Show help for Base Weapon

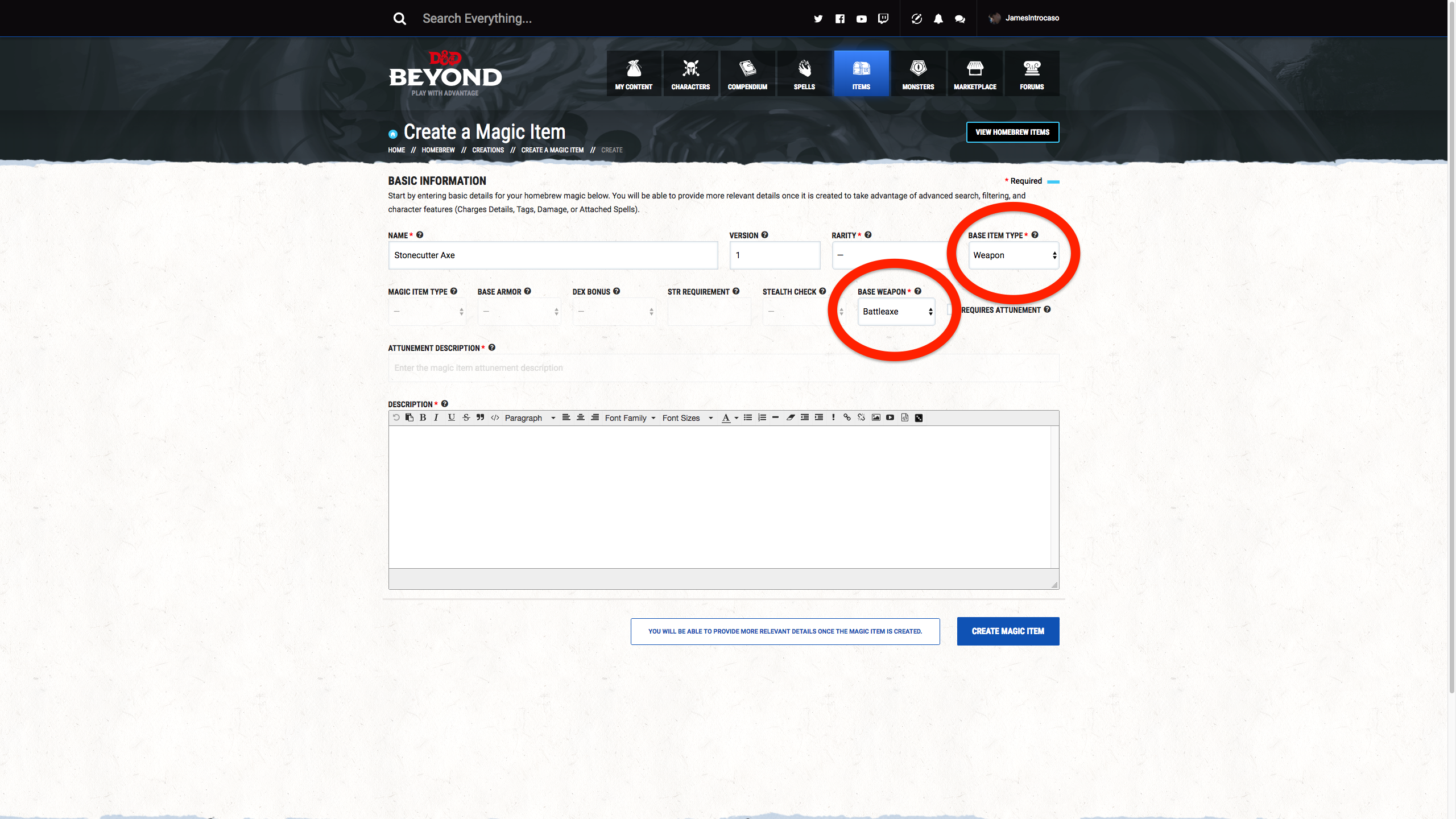tap(918, 291)
